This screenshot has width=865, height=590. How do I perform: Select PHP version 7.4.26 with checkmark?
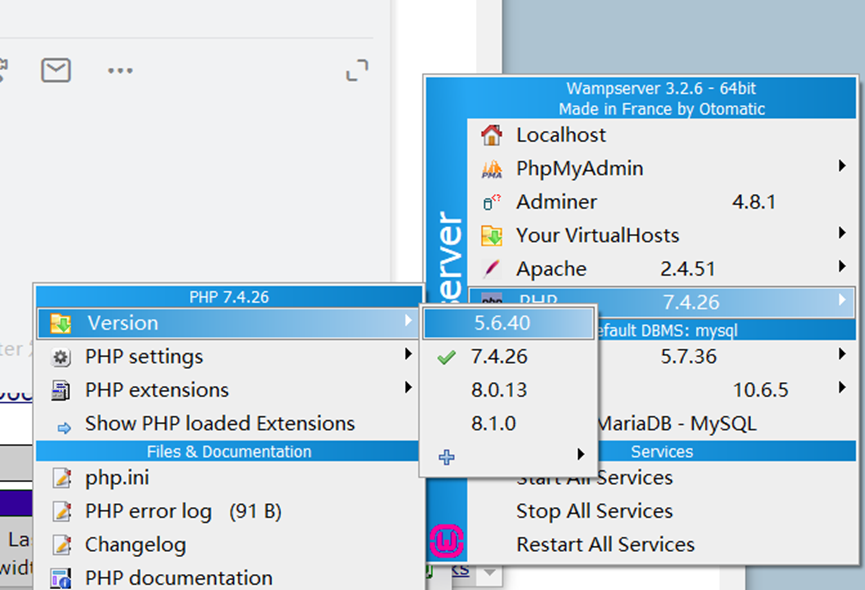509,357
